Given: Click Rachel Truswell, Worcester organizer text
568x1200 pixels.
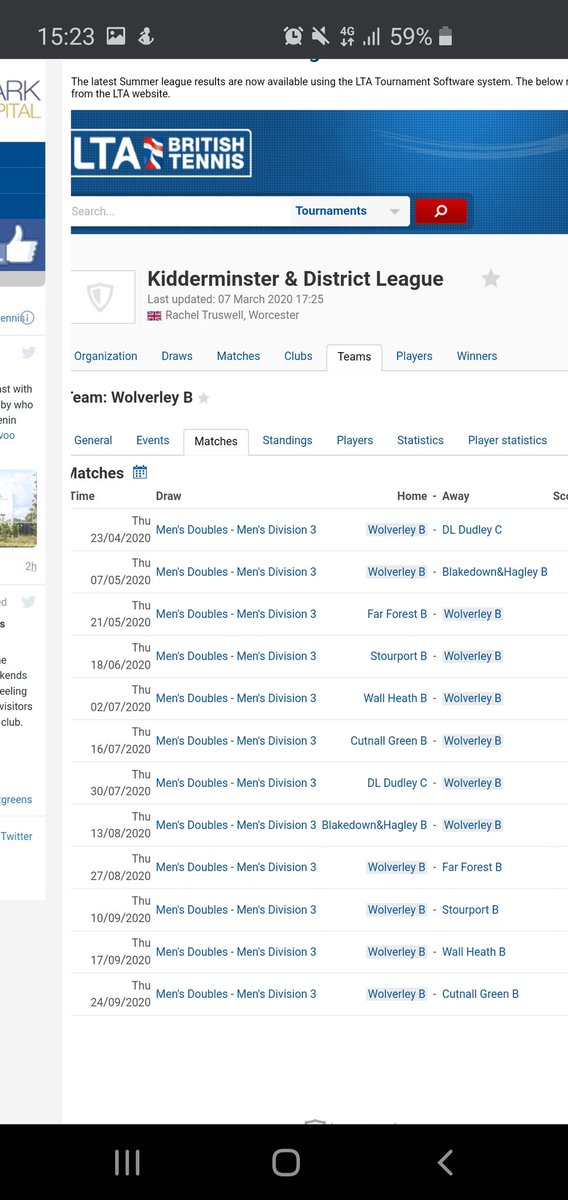Looking at the screenshot, I should pos(232,315).
